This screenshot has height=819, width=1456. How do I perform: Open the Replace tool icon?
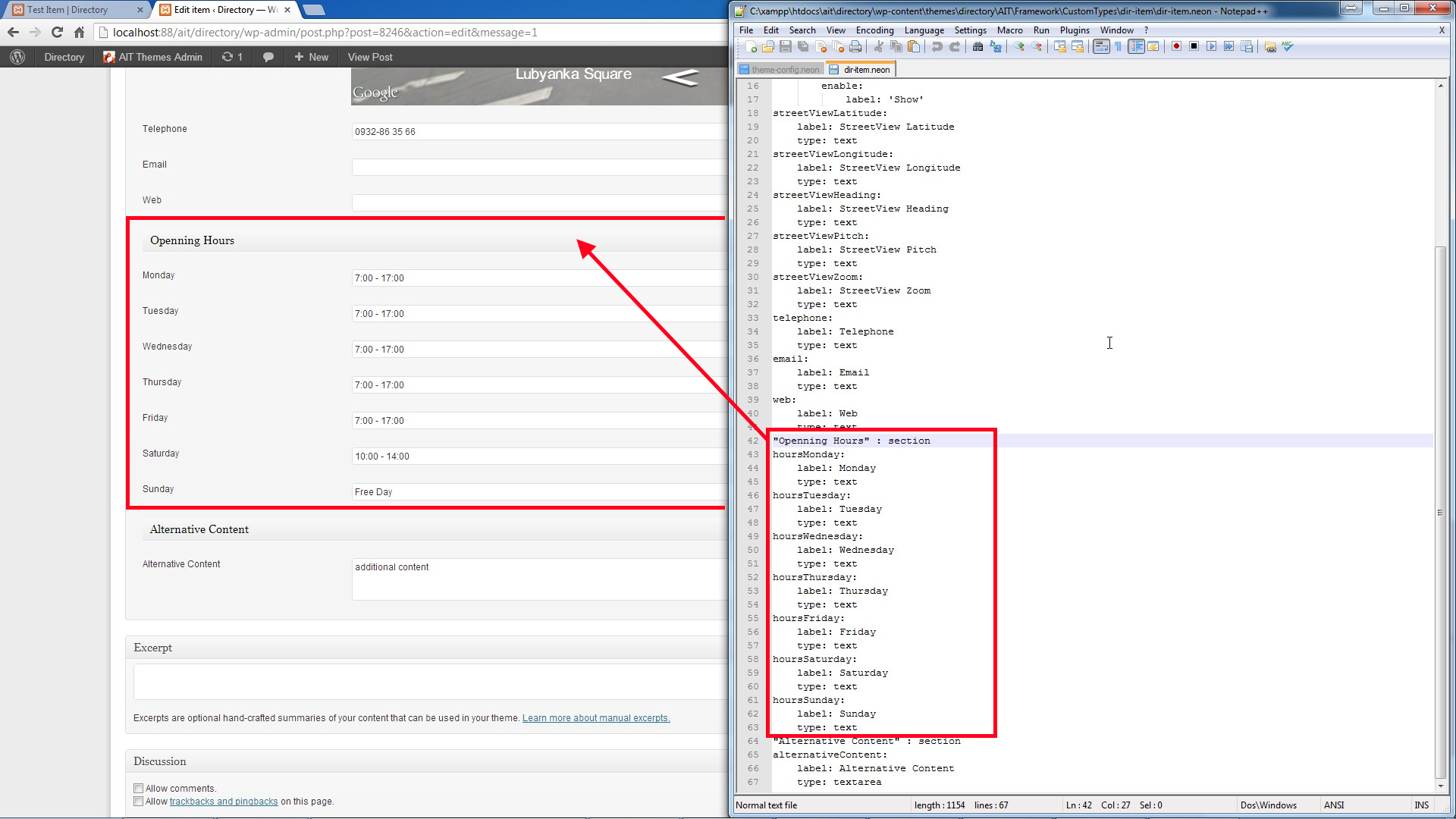pyautogui.click(x=995, y=46)
